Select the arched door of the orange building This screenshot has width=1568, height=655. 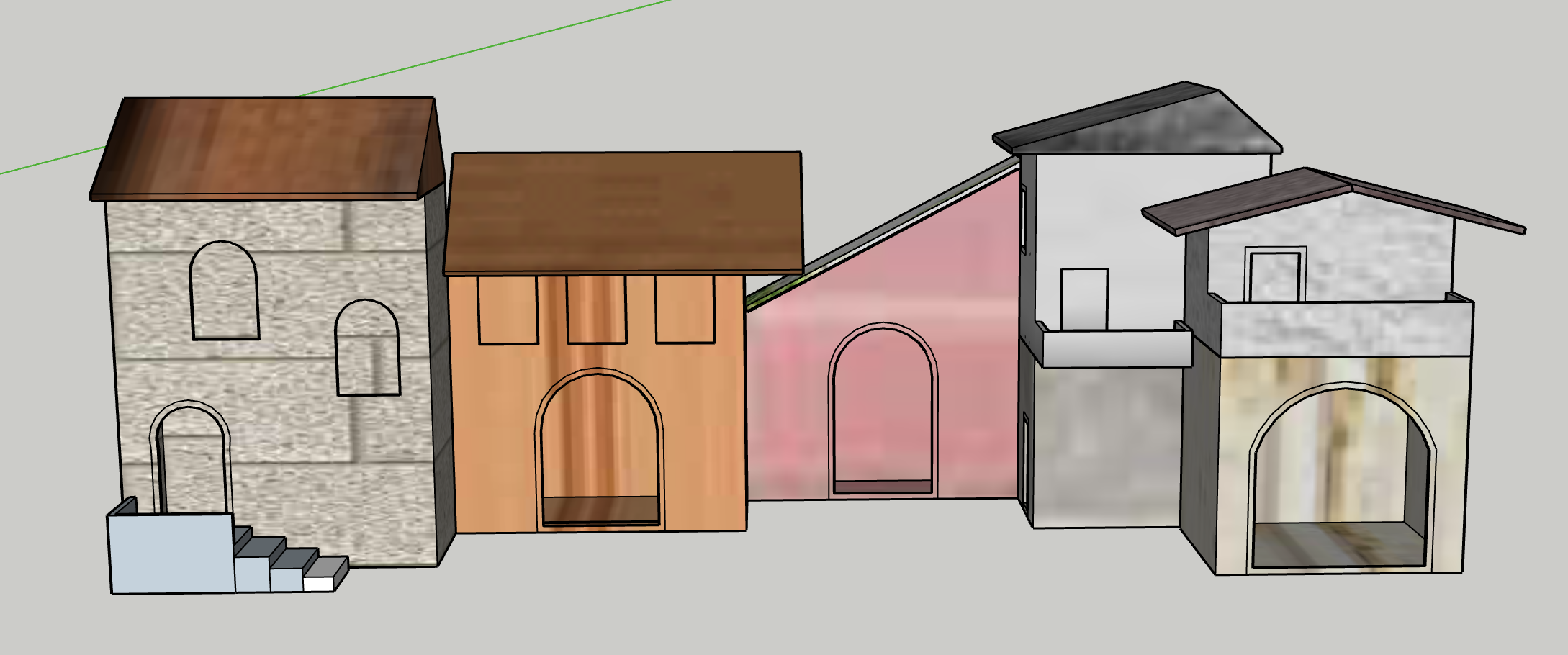click(600, 450)
